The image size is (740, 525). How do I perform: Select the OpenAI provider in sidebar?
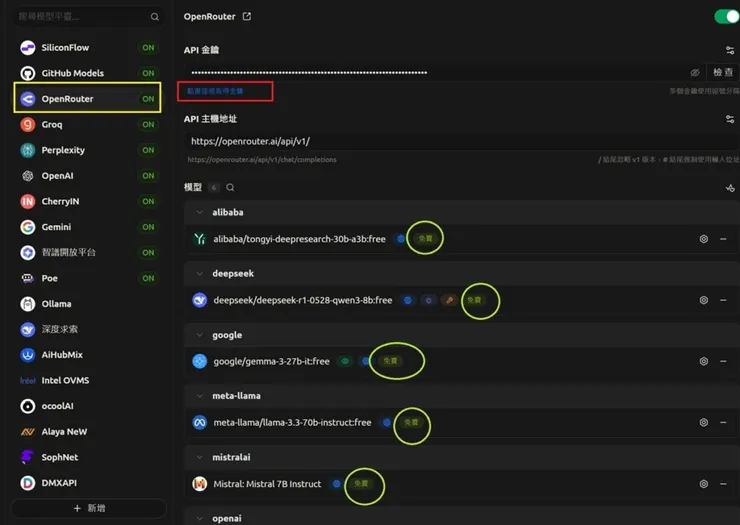coord(88,176)
